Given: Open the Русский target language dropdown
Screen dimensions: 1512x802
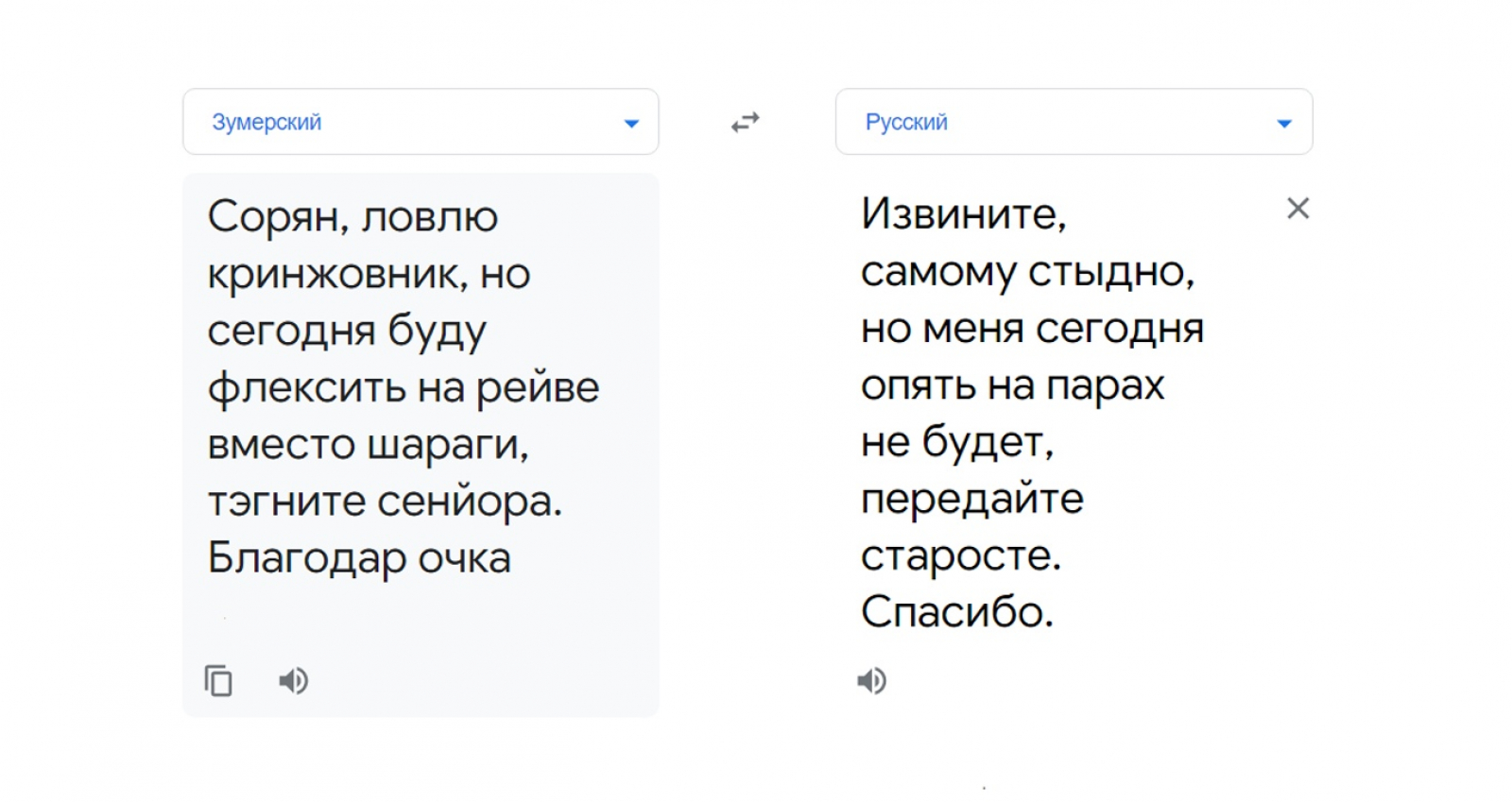Looking at the screenshot, I should tap(1074, 122).
